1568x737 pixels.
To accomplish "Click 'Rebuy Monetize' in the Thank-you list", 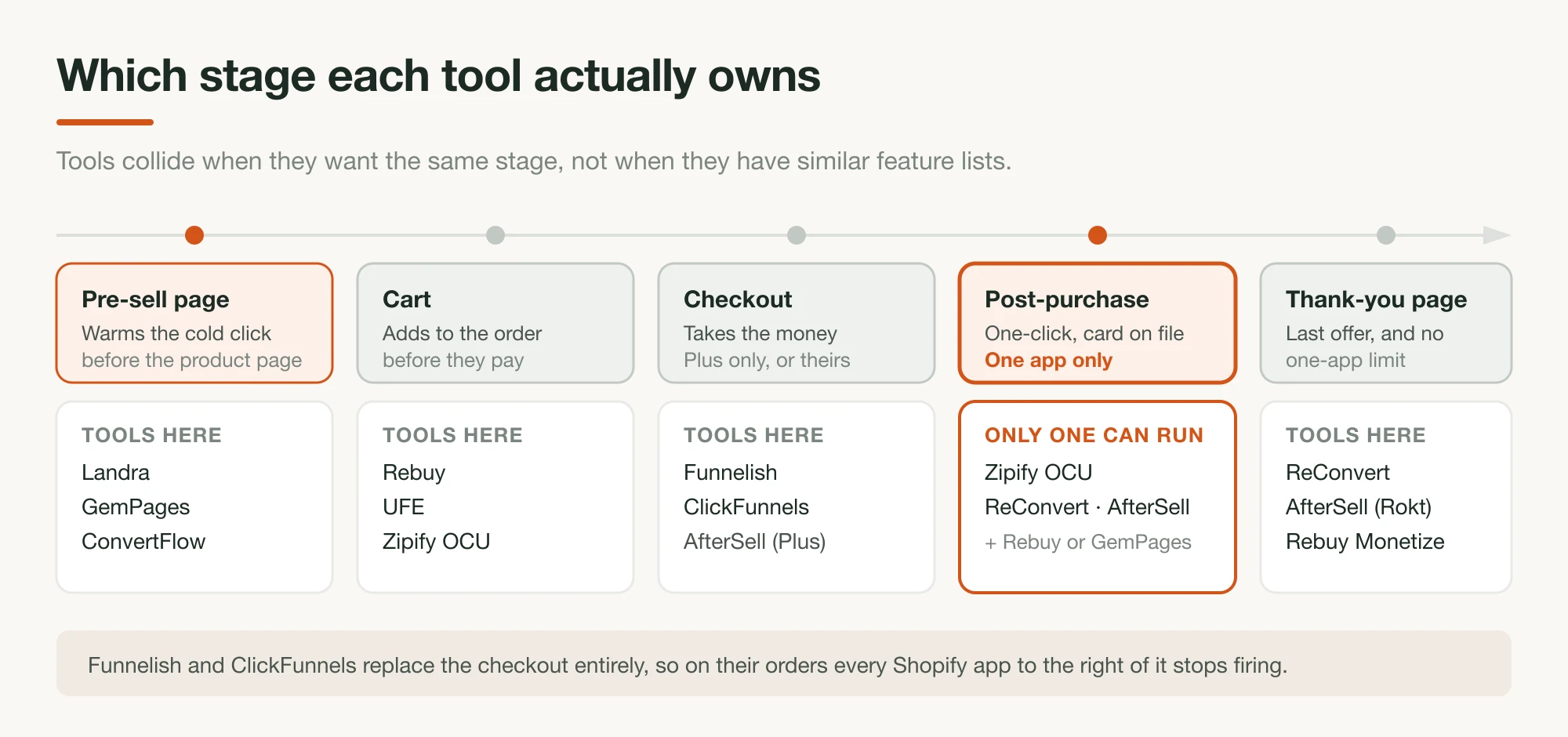I will coord(1365,542).
